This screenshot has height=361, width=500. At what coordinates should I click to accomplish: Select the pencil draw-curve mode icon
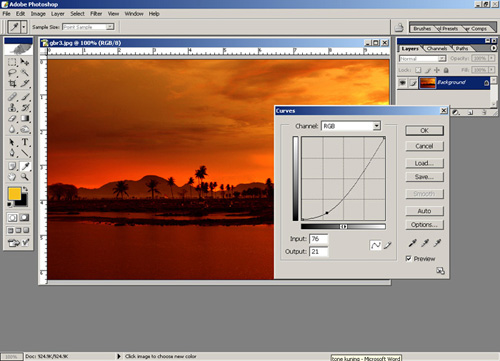(388, 245)
